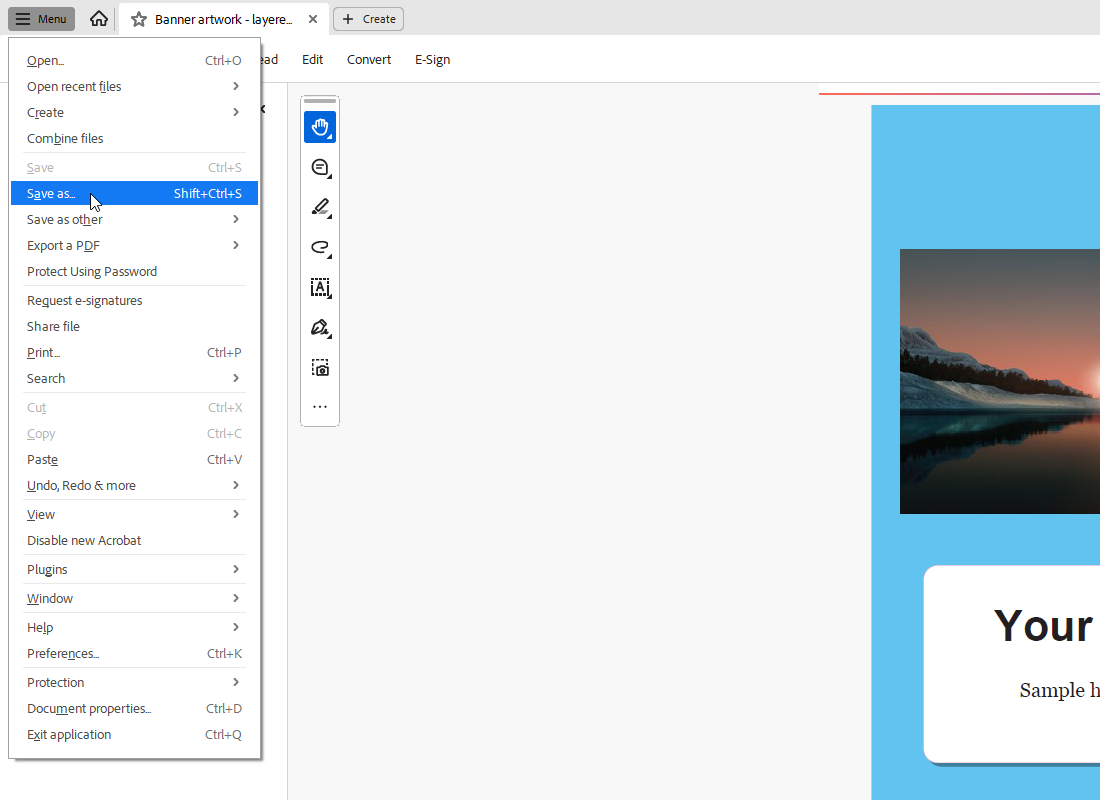
Task: Expand the View submenu
Action: tap(135, 514)
